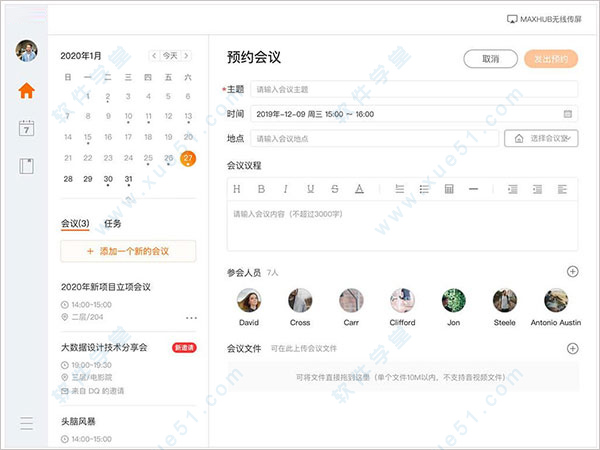Select participant Cross's avatar

(x=300, y=300)
